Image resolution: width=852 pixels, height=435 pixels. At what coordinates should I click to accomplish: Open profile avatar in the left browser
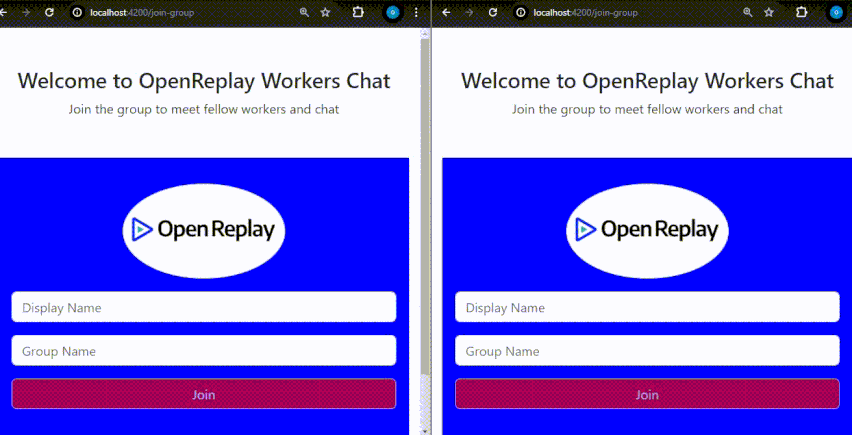tap(392, 12)
